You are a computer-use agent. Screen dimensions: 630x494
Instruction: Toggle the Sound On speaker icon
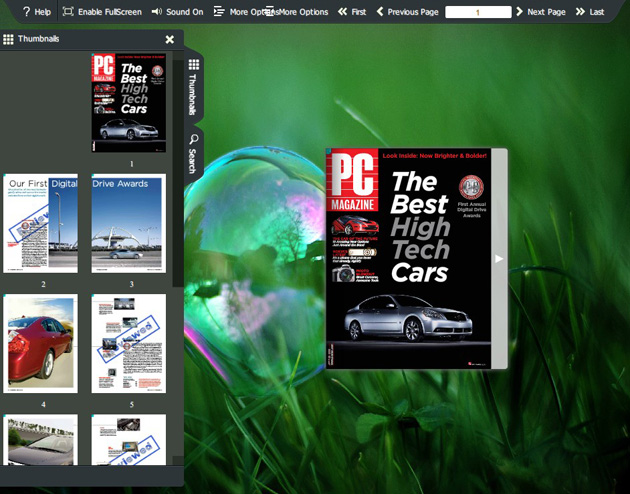click(157, 12)
